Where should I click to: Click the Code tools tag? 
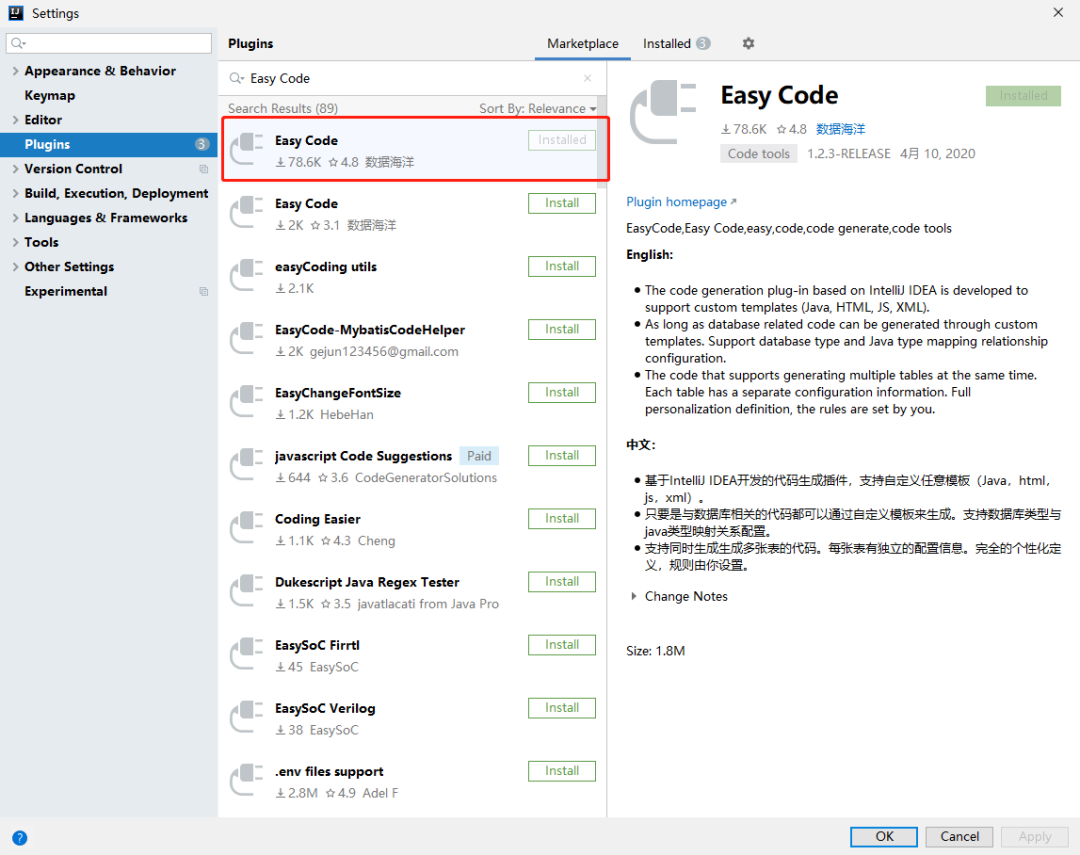[x=758, y=154]
